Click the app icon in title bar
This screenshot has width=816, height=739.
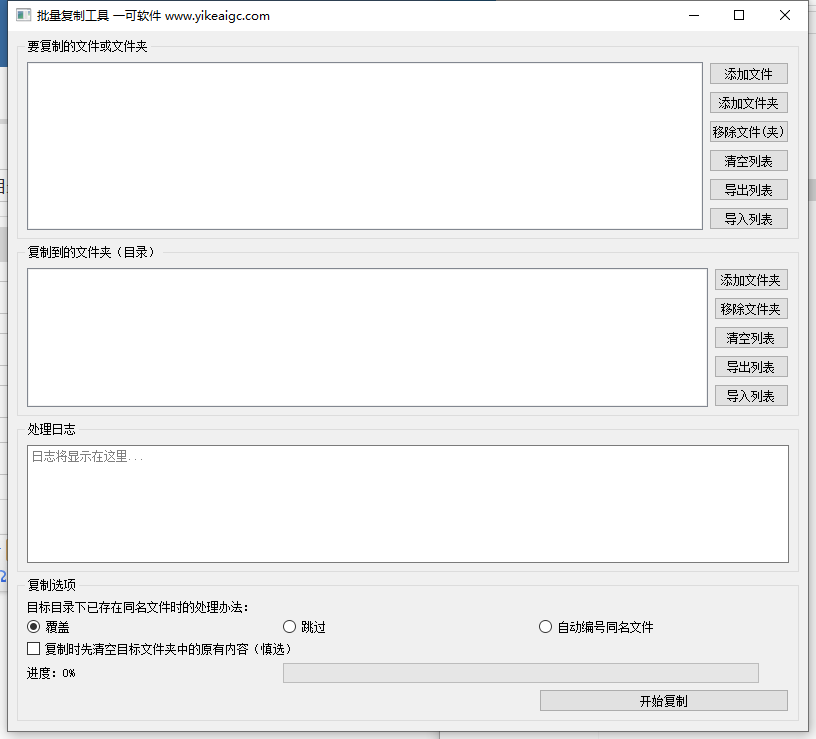click(23, 15)
